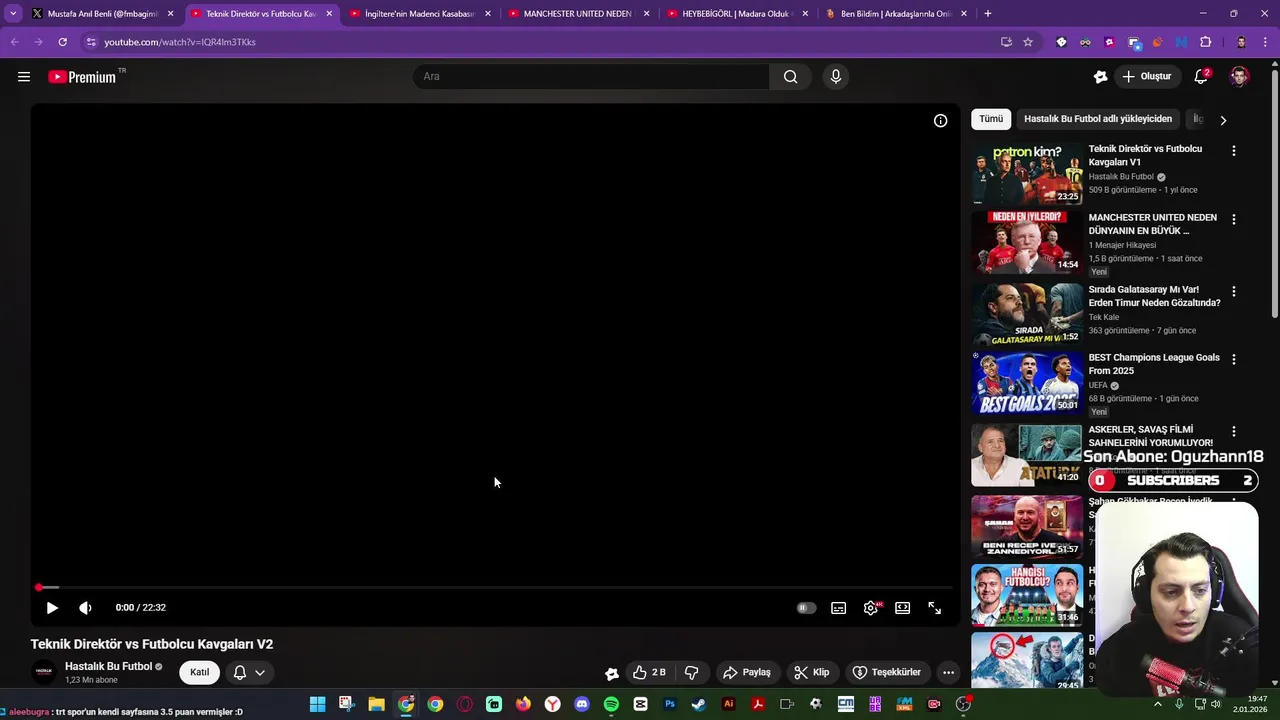1280x720 pixels.
Task: Open the notifications bell in YouTube header
Action: [1201, 77]
